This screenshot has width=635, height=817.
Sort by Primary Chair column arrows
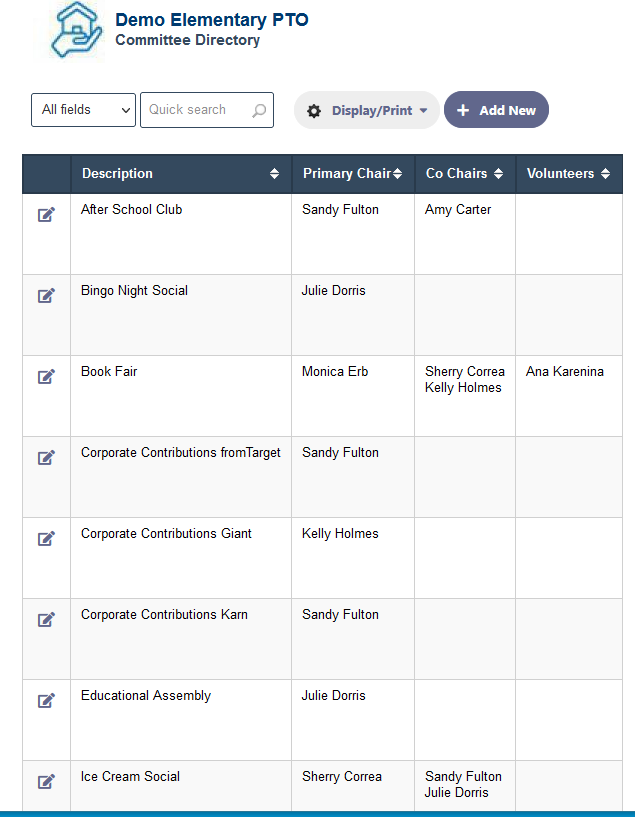[x=397, y=174]
